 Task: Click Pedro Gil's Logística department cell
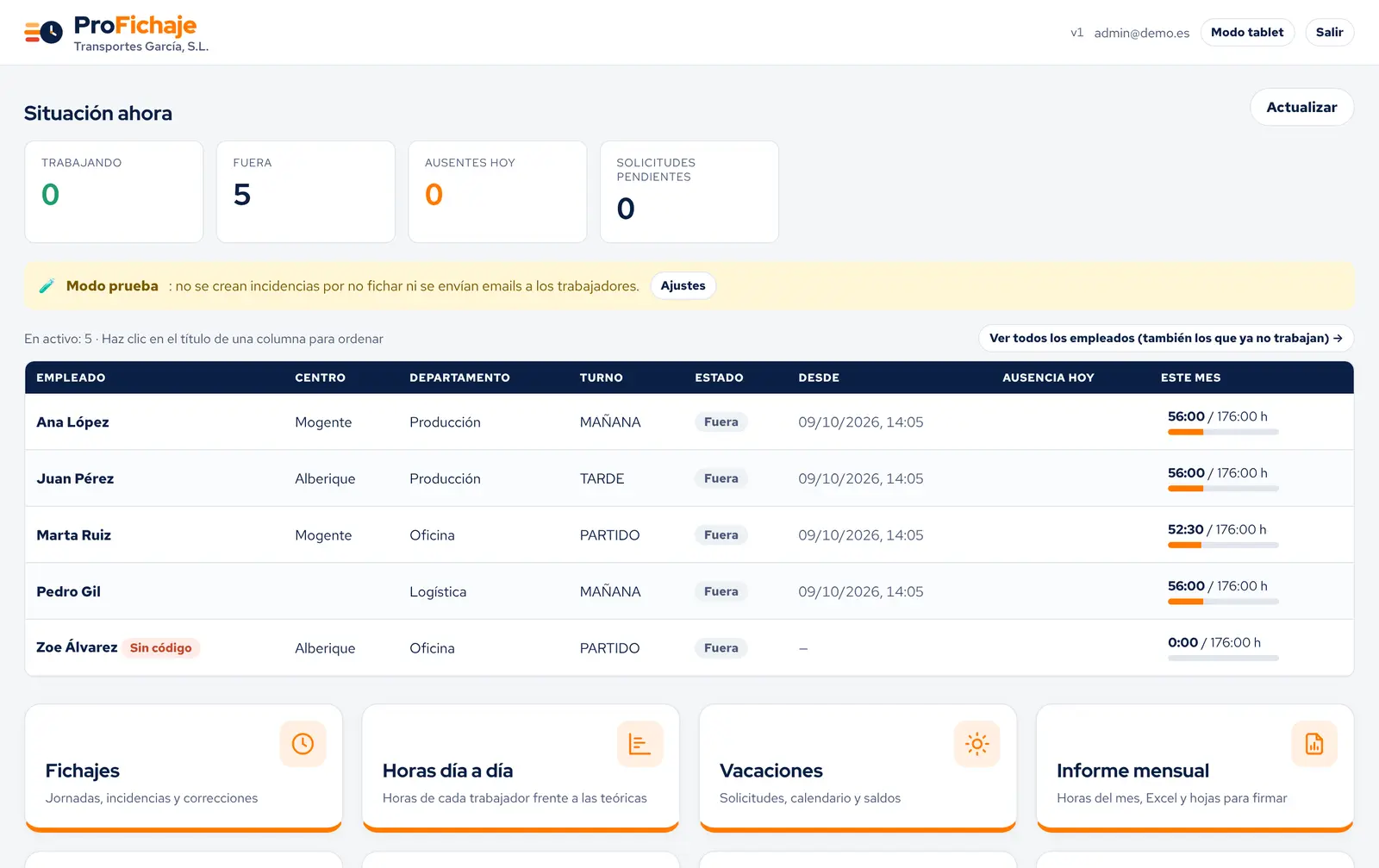438,592
